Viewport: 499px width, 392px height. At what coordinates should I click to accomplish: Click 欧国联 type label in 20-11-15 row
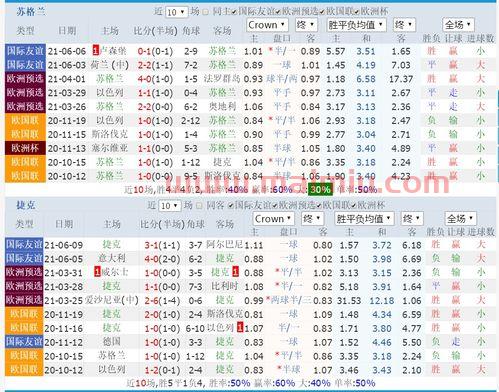[x=25, y=134]
